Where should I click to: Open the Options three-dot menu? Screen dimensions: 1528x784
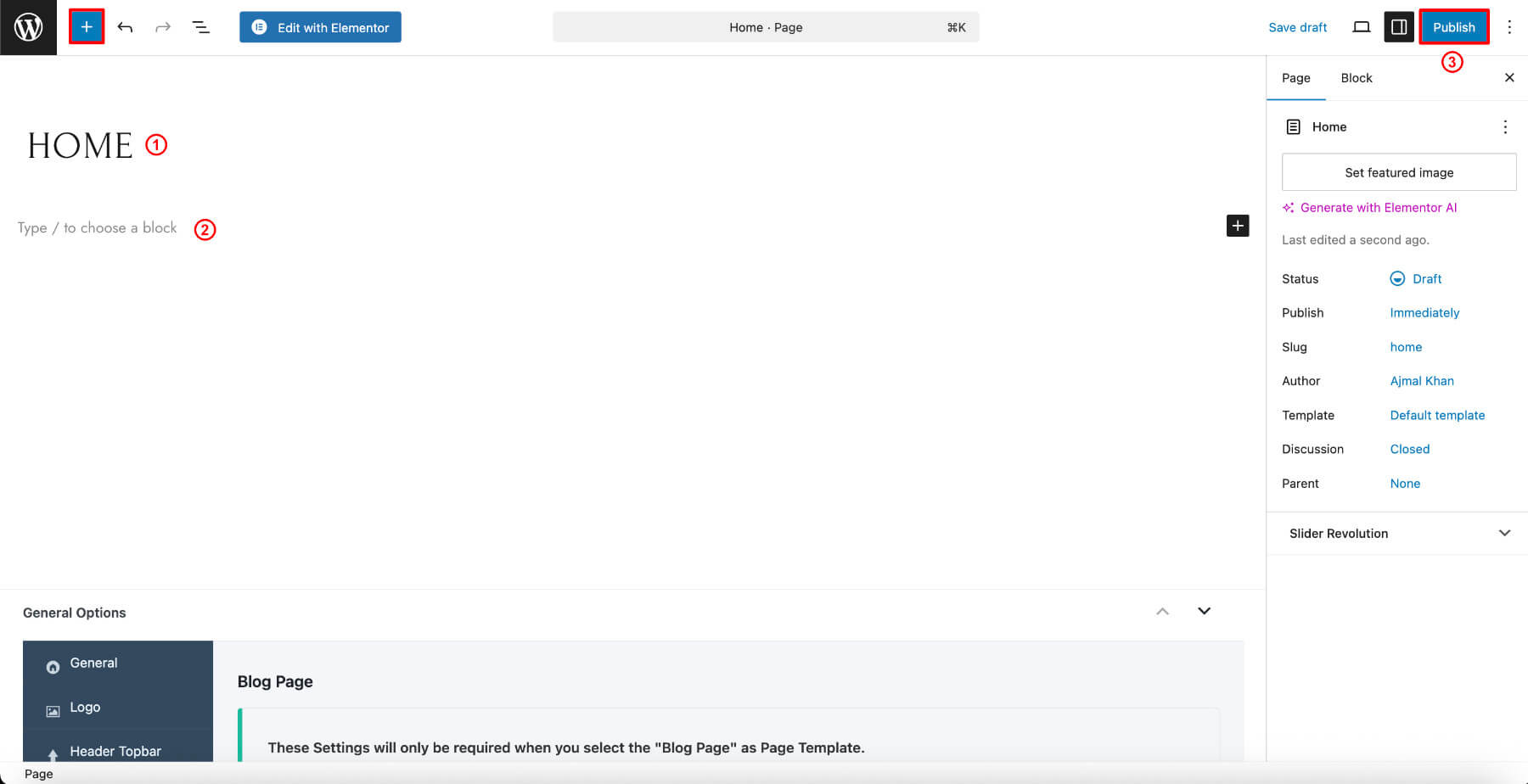(x=1510, y=26)
